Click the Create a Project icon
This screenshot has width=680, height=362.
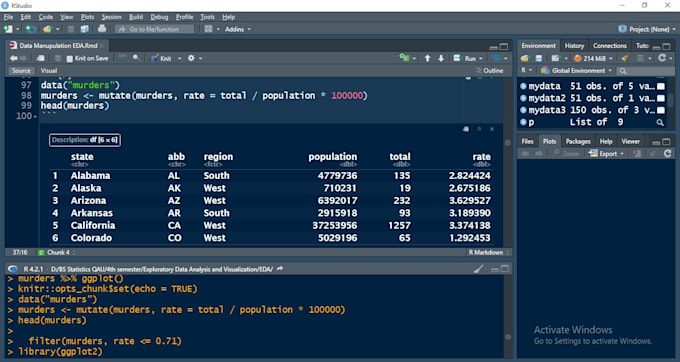[x=30, y=29]
